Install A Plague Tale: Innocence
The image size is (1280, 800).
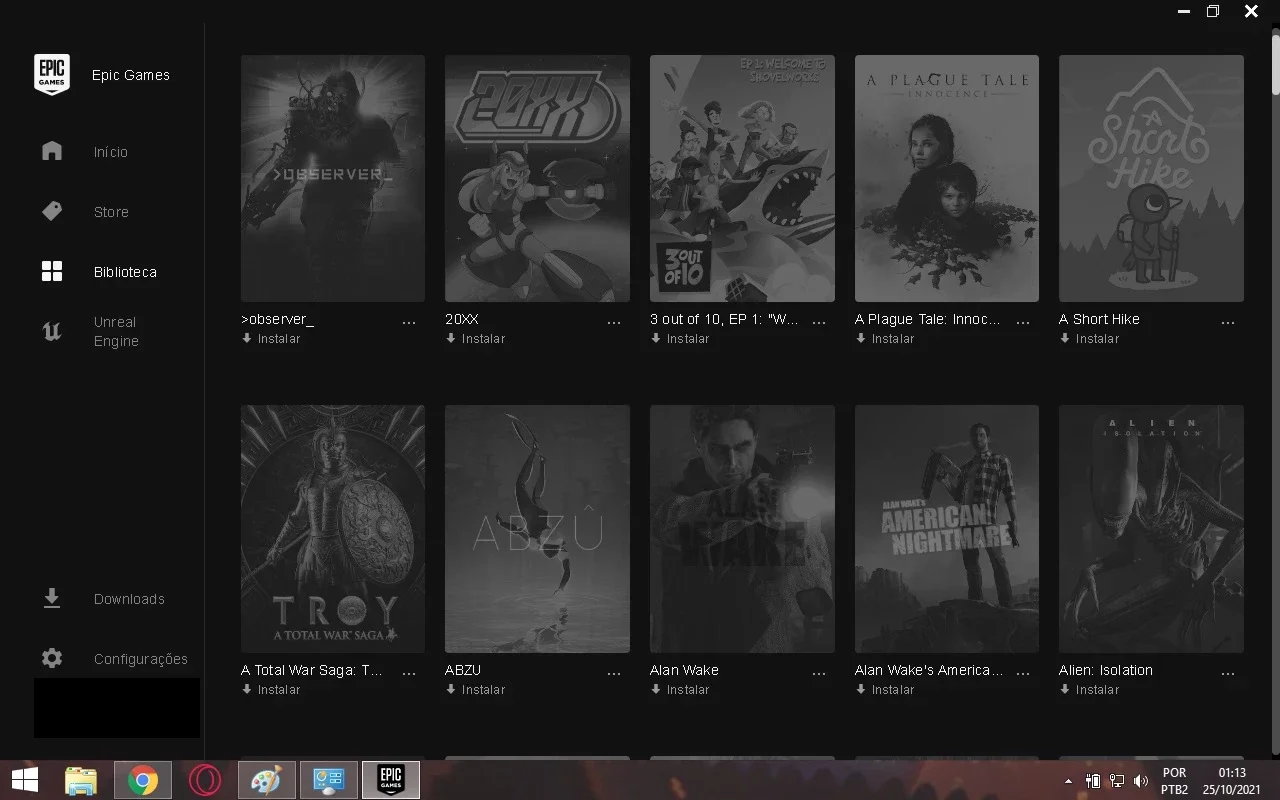[x=885, y=339]
